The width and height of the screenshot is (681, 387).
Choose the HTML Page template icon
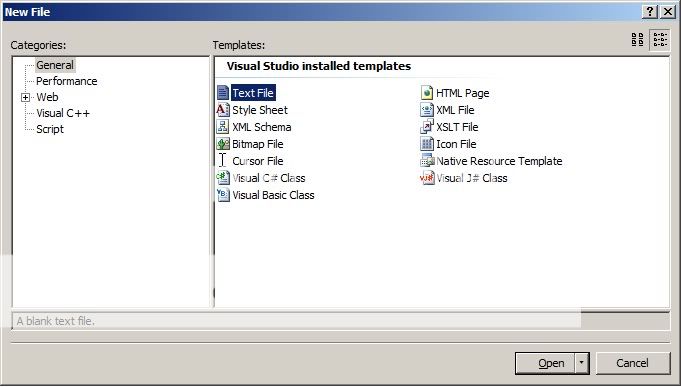click(x=427, y=93)
